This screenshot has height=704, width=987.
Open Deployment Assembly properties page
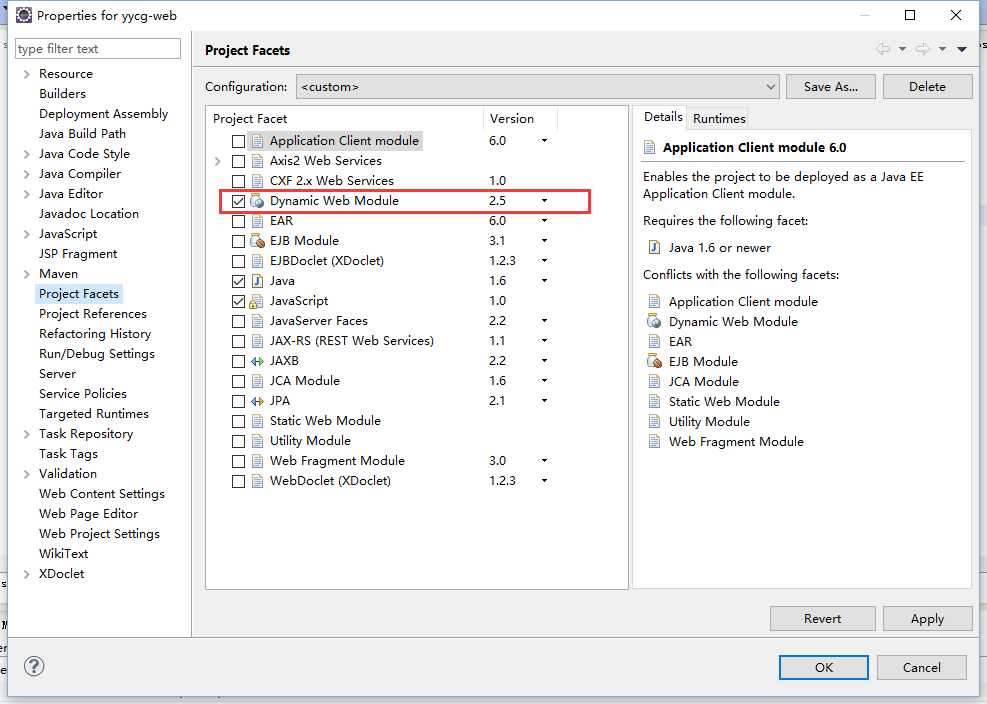point(103,114)
